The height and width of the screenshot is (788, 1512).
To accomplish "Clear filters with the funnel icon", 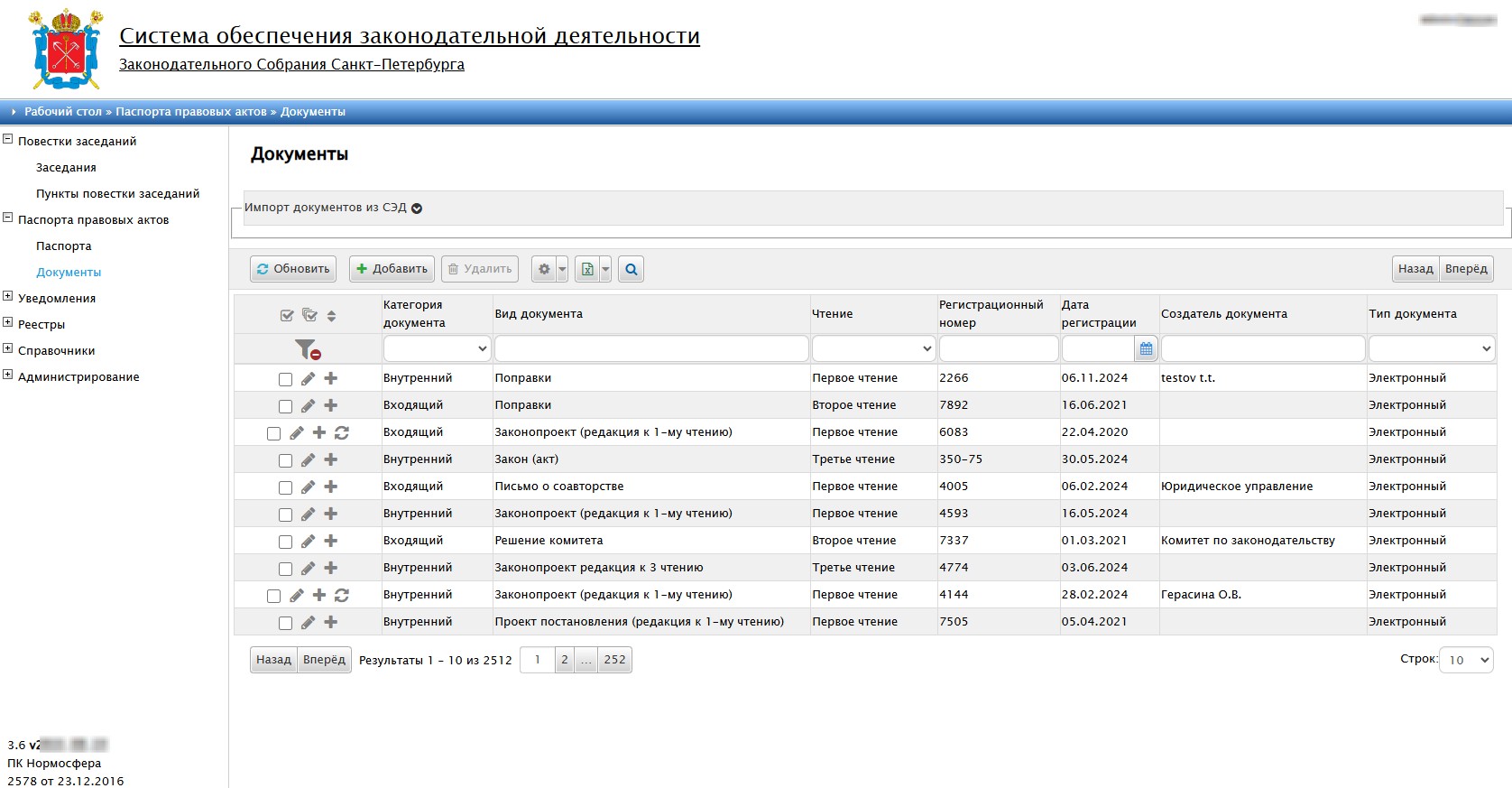I will click(308, 349).
